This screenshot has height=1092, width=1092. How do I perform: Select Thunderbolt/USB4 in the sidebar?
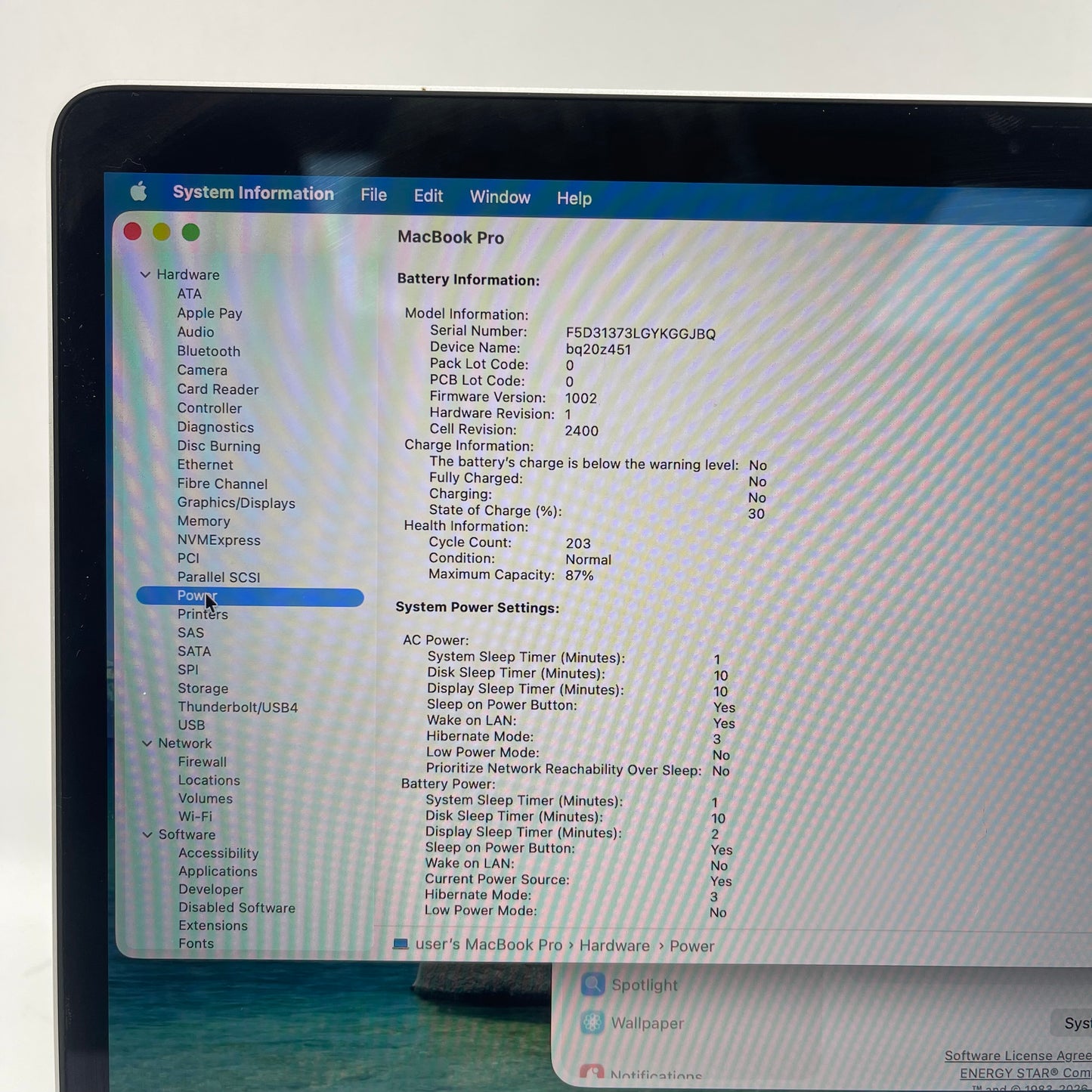tap(237, 707)
